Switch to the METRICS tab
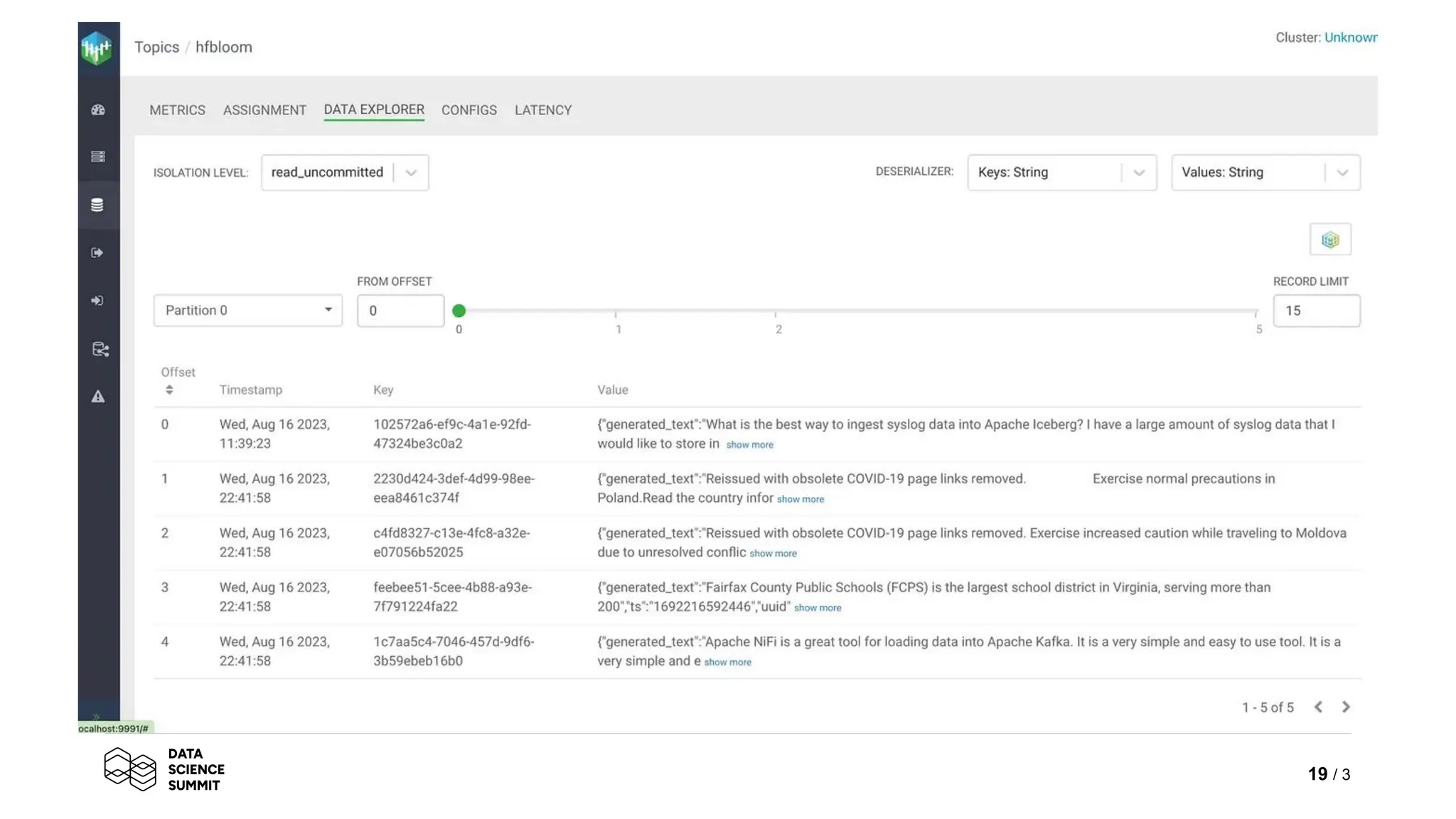1456x819 pixels. click(x=177, y=110)
